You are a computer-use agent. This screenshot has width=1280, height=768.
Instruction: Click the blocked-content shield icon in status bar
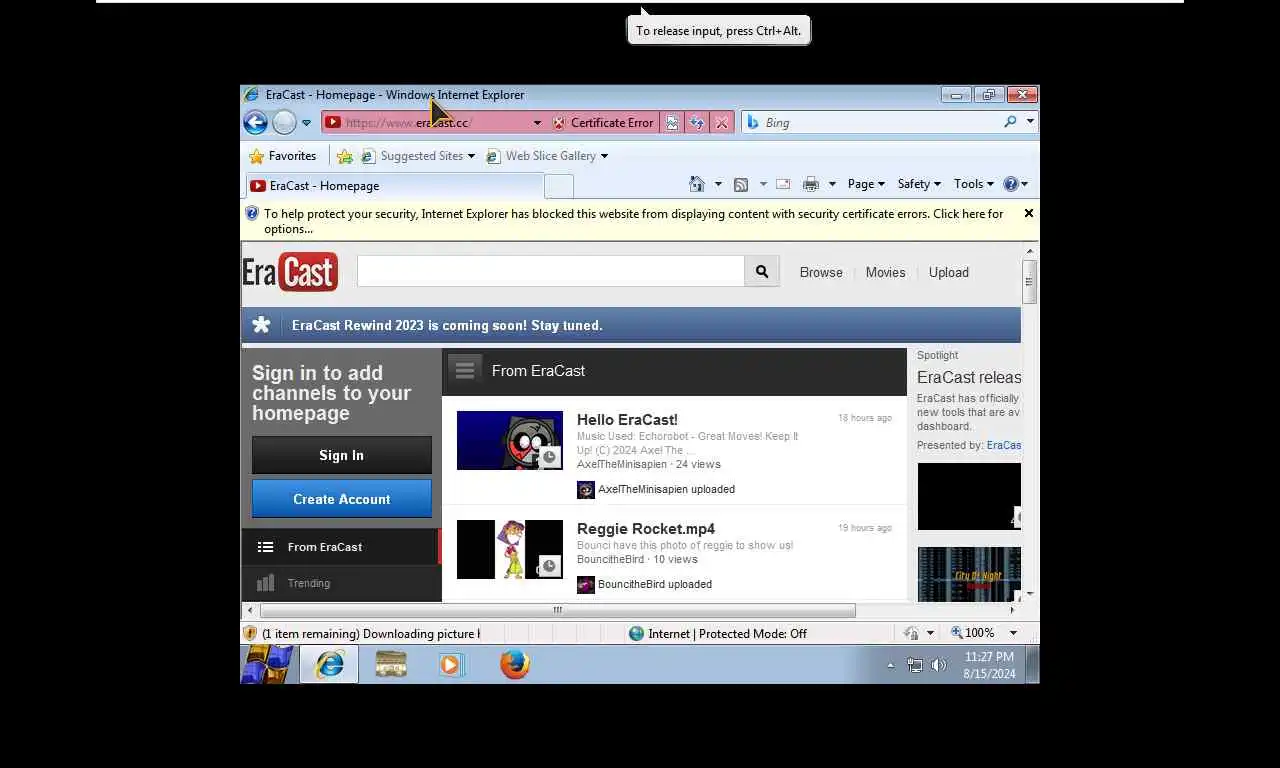251,633
